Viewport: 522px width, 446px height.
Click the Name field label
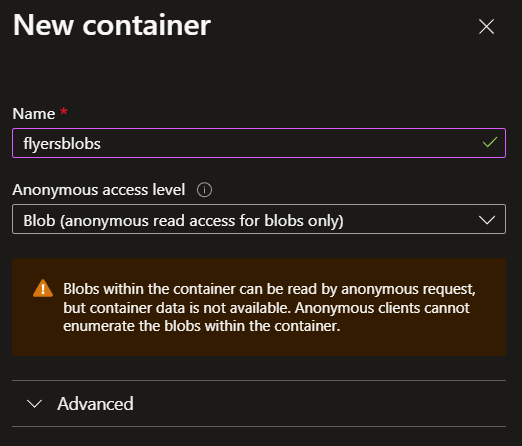34,114
